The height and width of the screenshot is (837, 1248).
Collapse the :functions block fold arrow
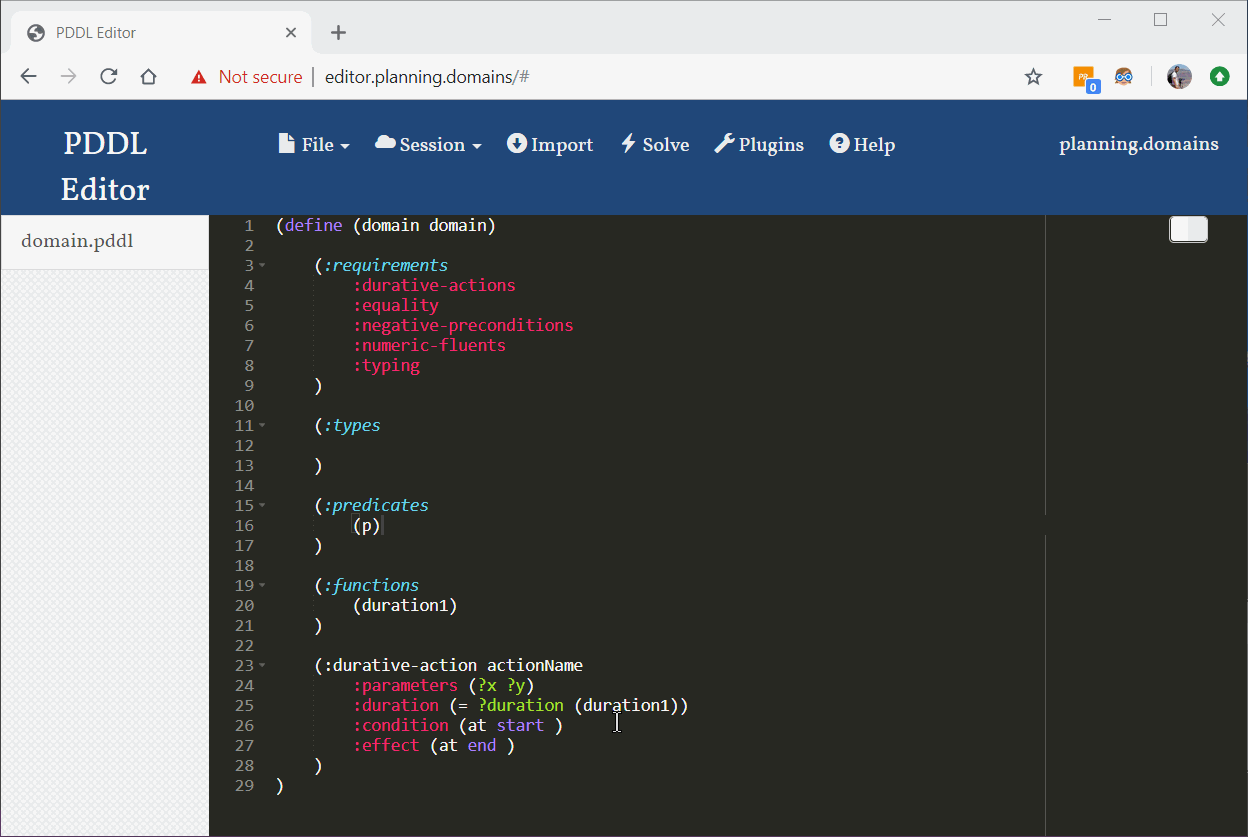pyautogui.click(x=262, y=585)
